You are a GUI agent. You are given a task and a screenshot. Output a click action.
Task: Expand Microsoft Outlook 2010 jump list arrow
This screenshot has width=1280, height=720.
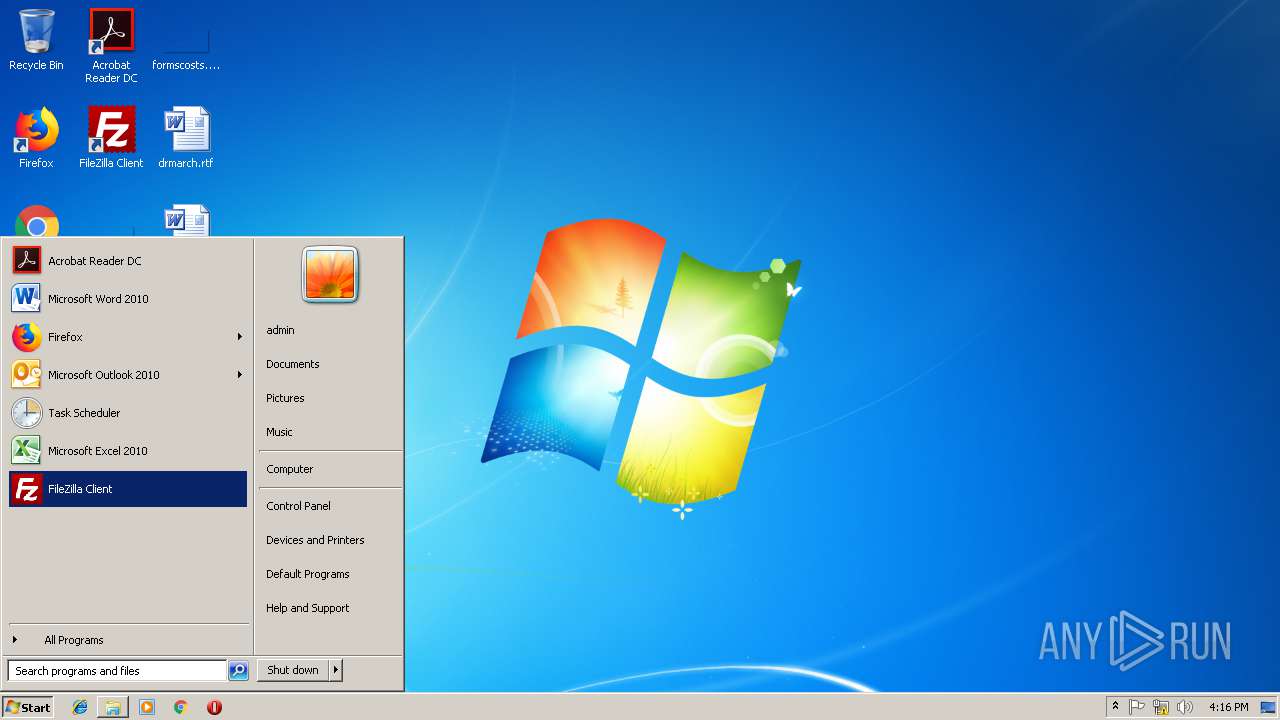coord(240,375)
